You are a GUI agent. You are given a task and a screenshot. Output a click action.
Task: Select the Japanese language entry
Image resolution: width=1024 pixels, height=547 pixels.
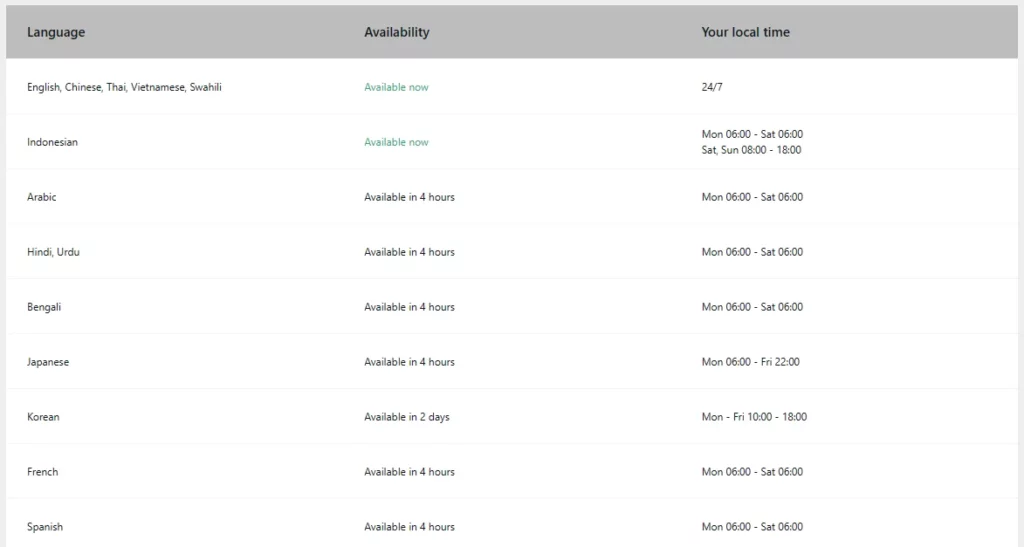pos(48,362)
